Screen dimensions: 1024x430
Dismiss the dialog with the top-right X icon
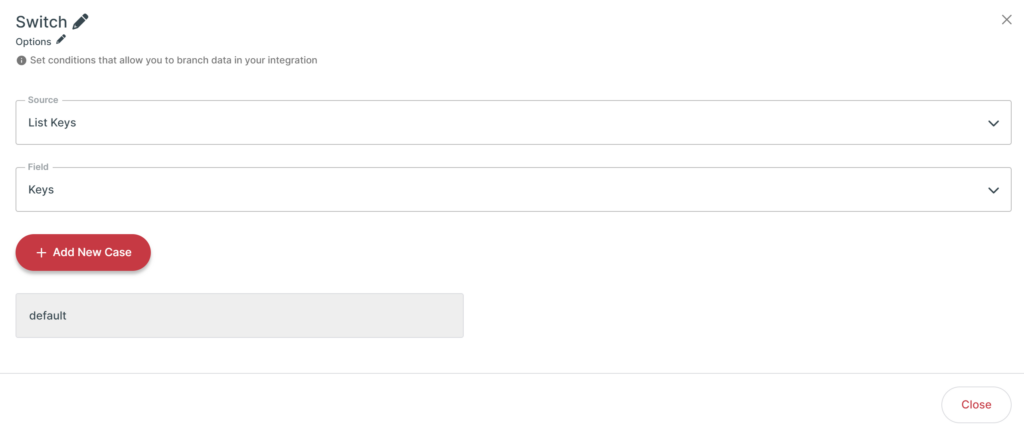coord(1006,20)
